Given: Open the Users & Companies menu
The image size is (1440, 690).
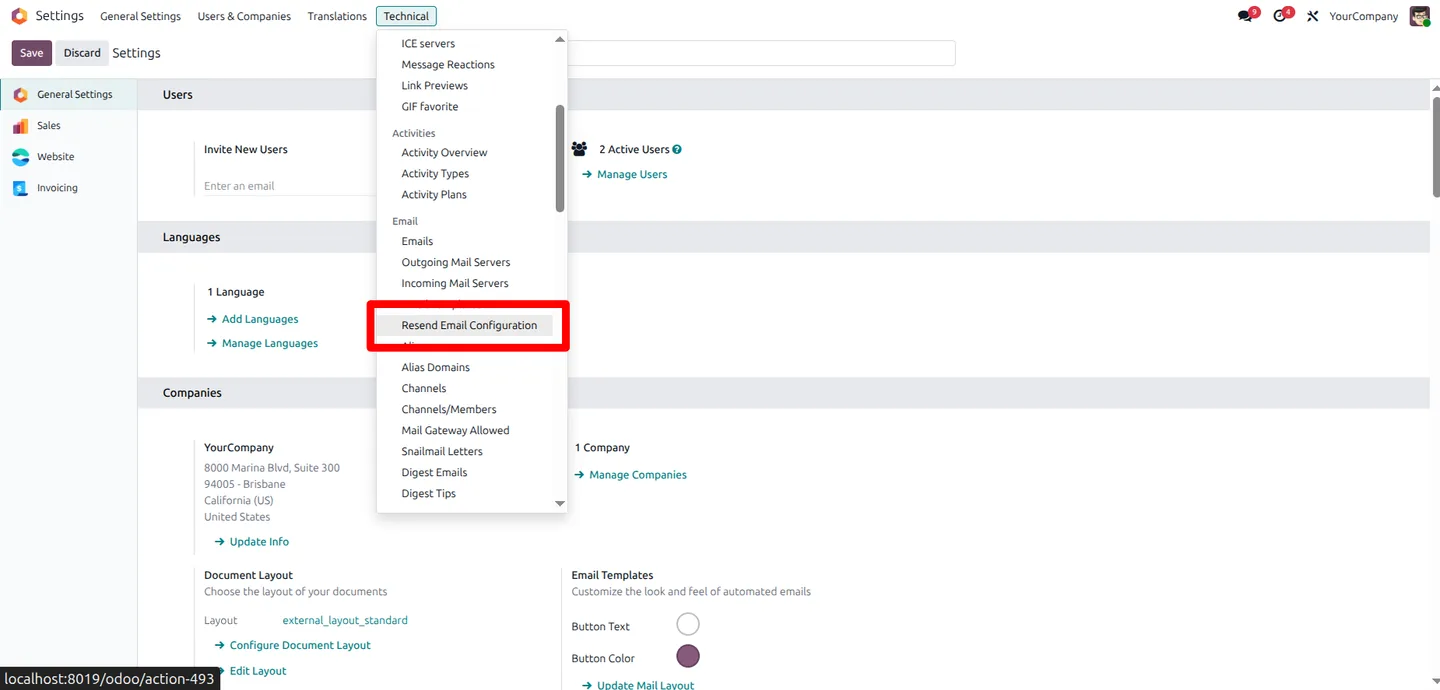Looking at the screenshot, I should tap(244, 16).
